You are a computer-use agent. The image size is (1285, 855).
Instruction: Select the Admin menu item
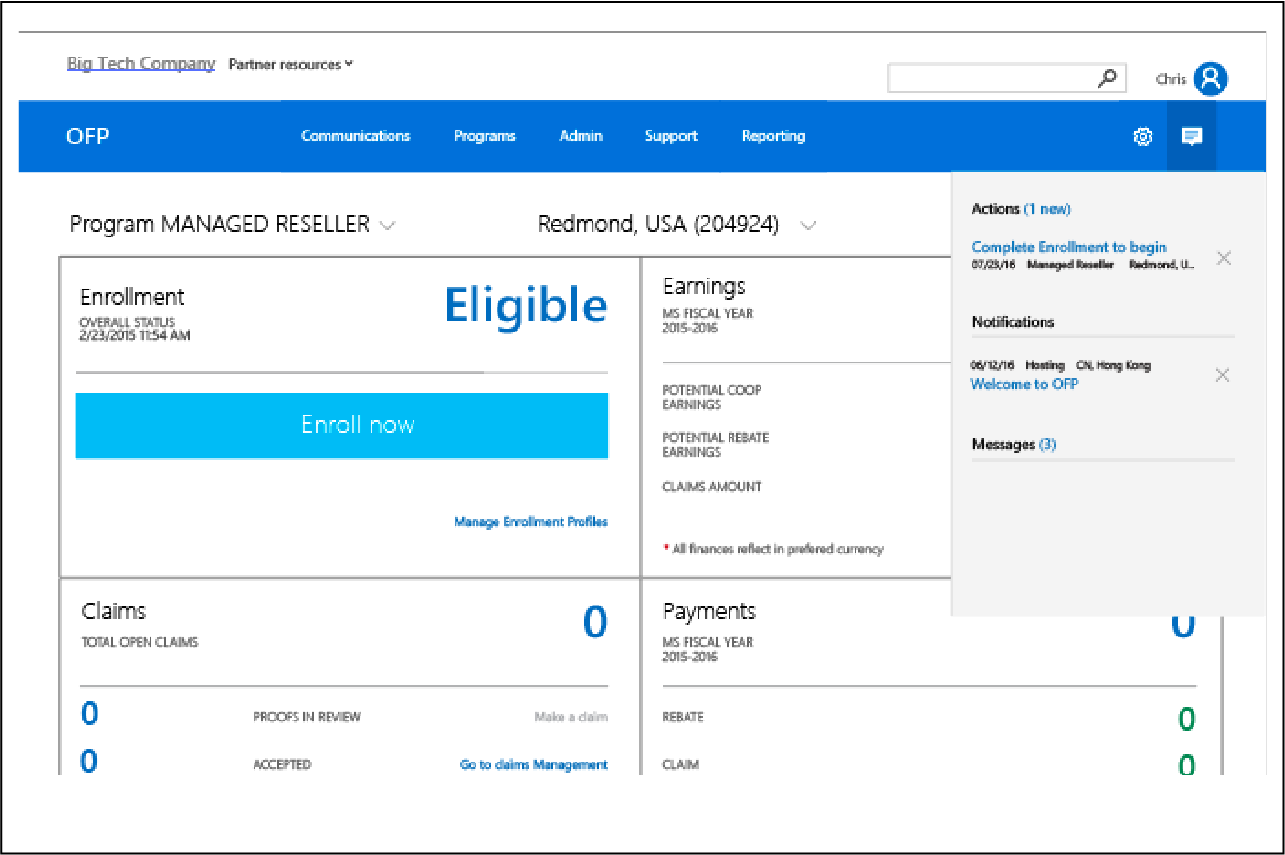coord(580,136)
